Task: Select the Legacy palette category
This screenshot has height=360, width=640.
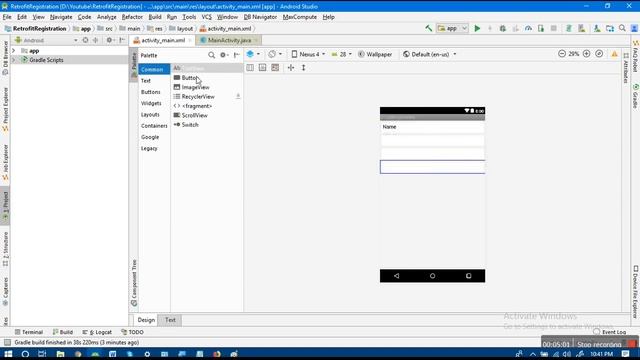Action: (x=149, y=148)
